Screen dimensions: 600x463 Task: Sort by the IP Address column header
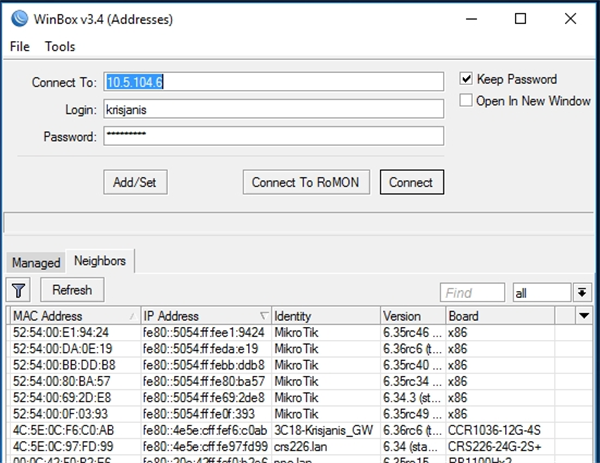[x=204, y=316]
